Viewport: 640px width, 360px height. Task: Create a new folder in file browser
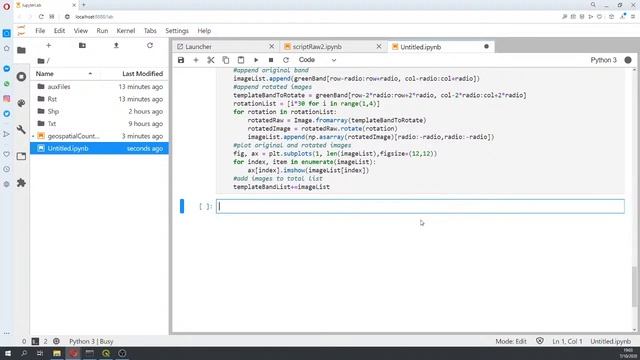point(82,45)
